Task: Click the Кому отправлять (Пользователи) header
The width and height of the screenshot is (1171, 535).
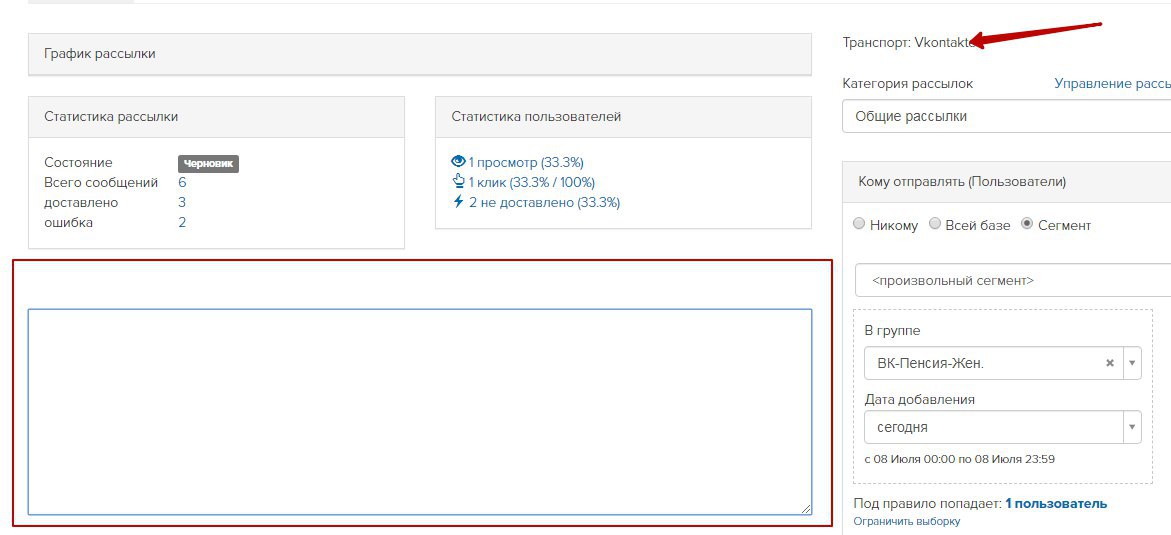Action: click(x=1007, y=182)
